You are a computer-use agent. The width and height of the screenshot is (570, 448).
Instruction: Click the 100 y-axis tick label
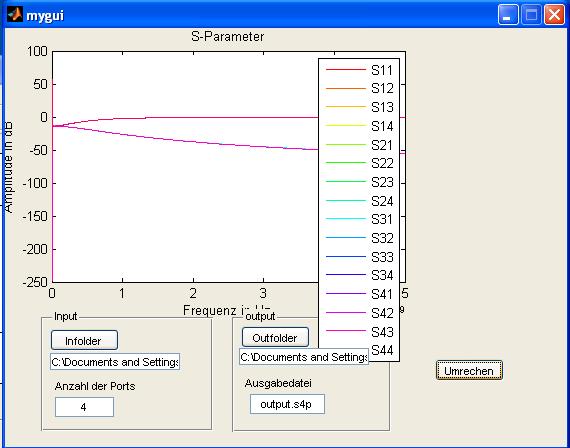click(x=37, y=51)
